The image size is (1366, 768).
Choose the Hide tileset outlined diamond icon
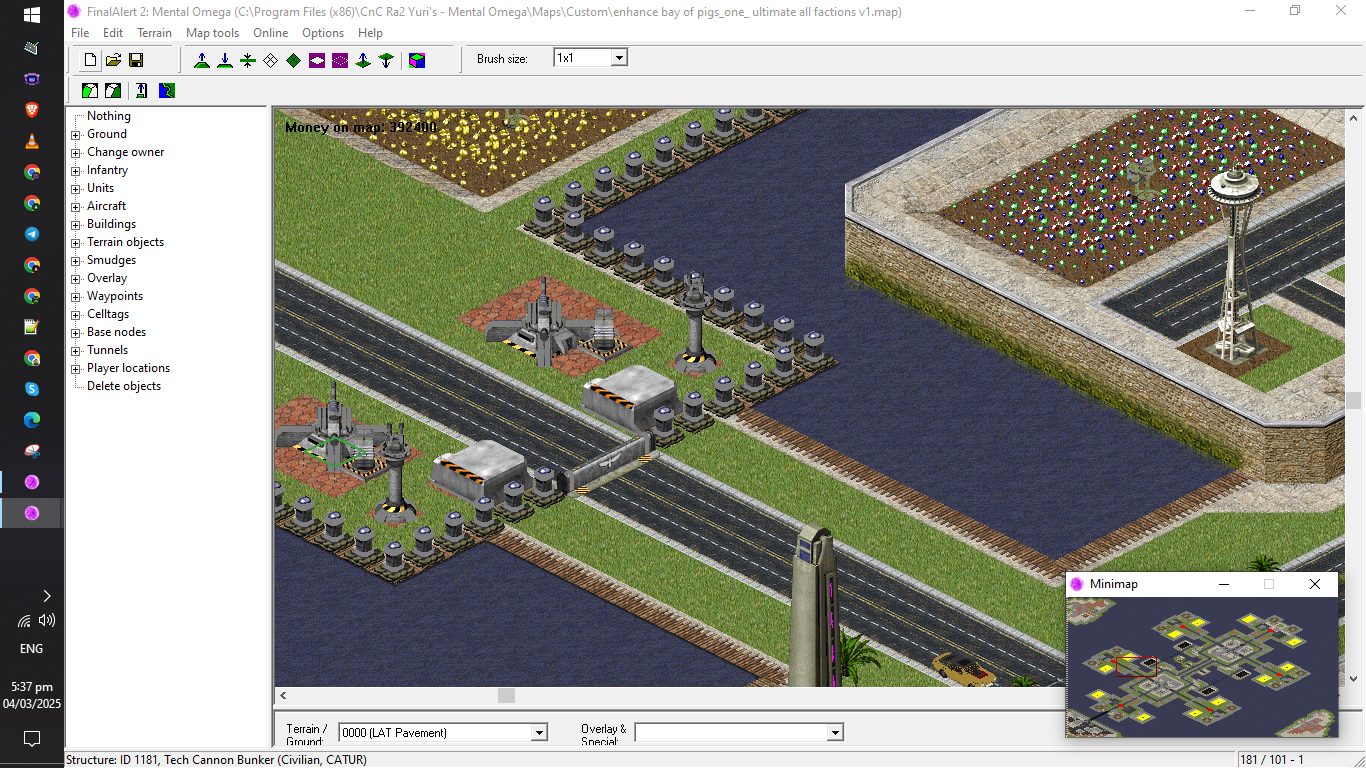[x=271, y=60]
